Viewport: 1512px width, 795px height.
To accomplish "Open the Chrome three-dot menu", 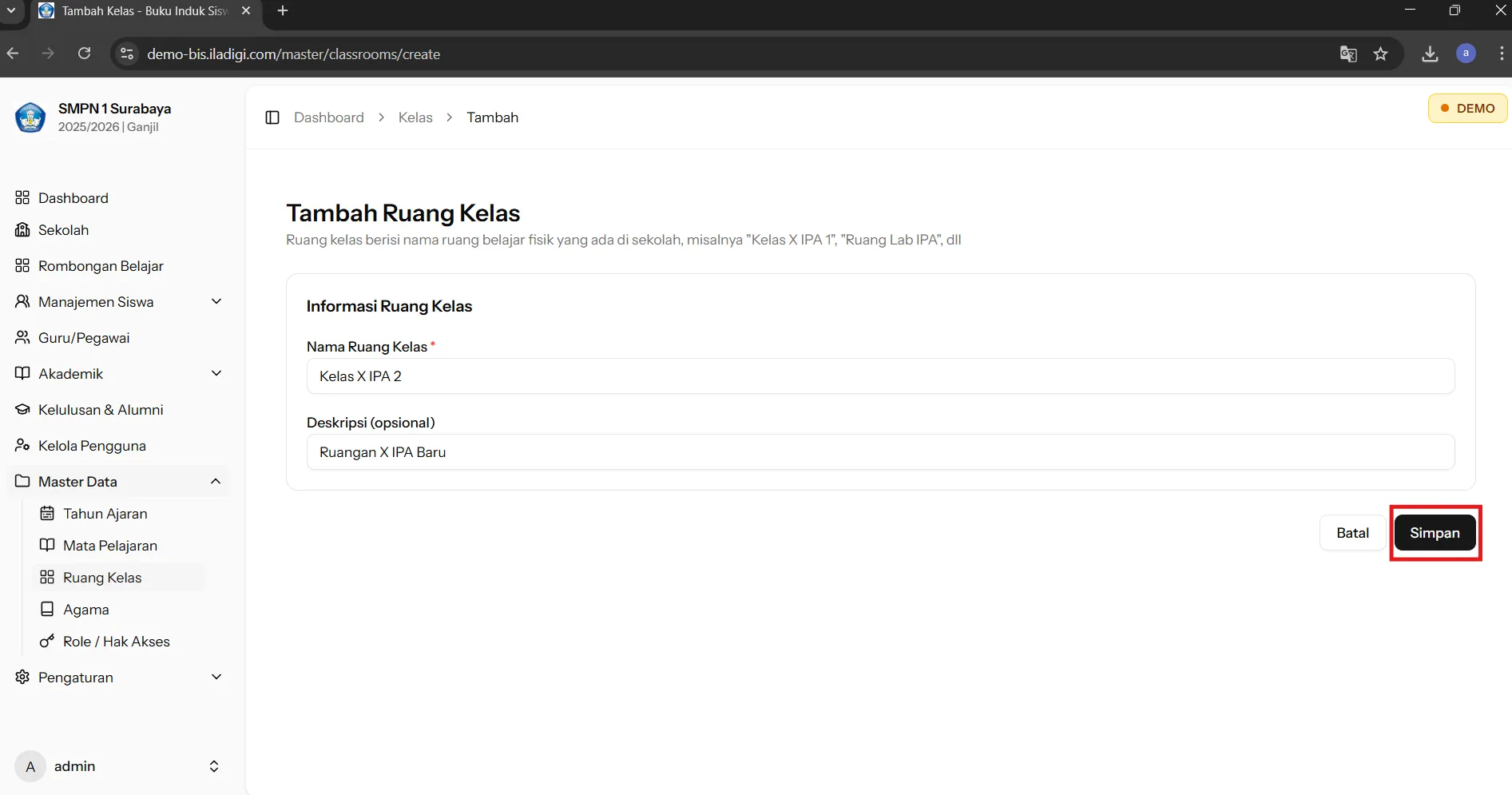I will [x=1502, y=54].
